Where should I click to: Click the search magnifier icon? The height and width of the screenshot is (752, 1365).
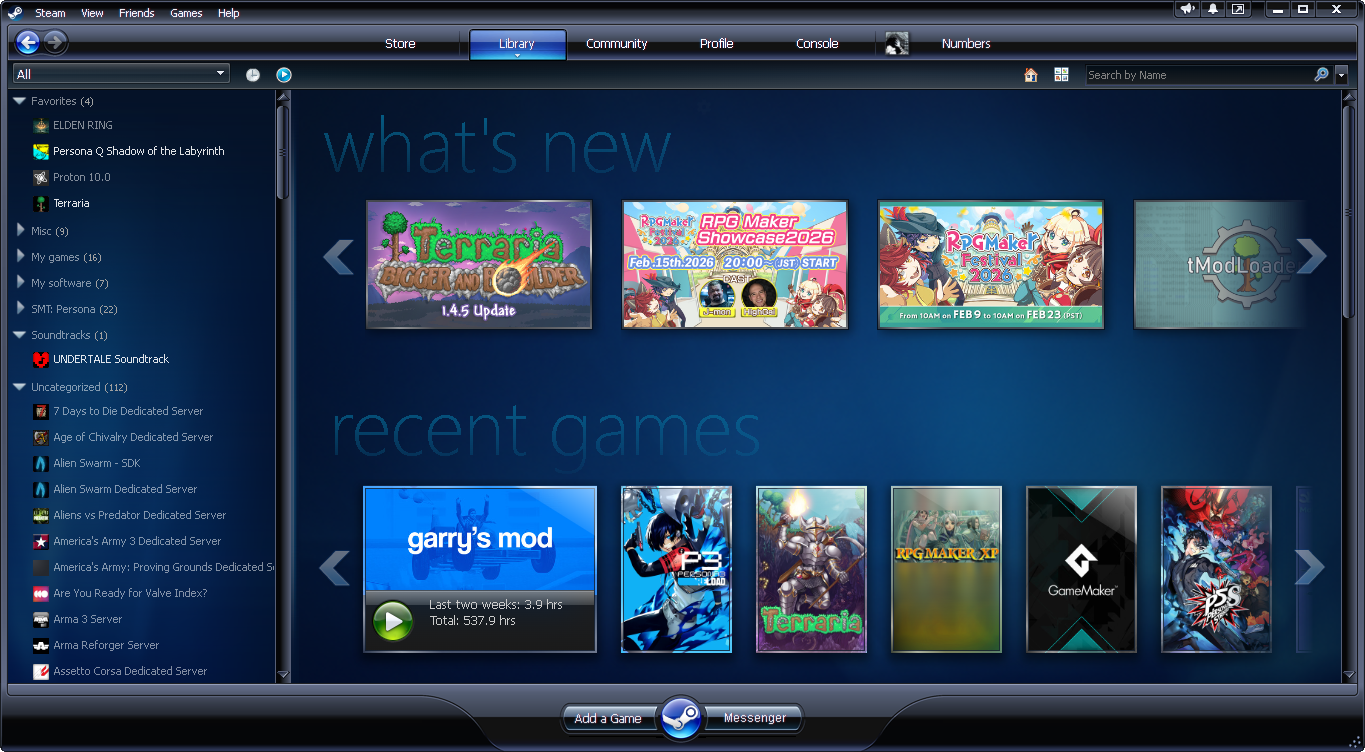pyautogui.click(x=1321, y=75)
